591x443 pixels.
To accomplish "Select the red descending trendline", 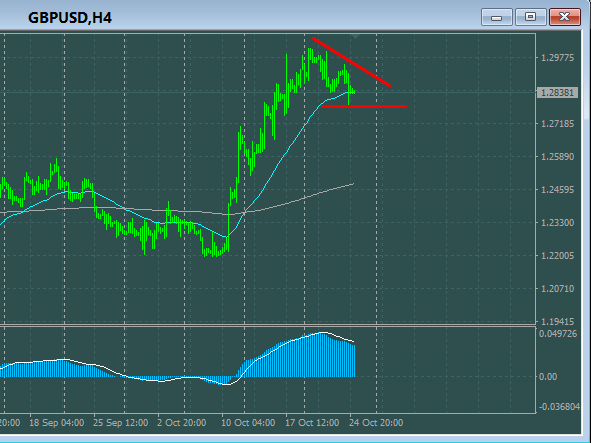I will pyautogui.click(x=351, y=62).
